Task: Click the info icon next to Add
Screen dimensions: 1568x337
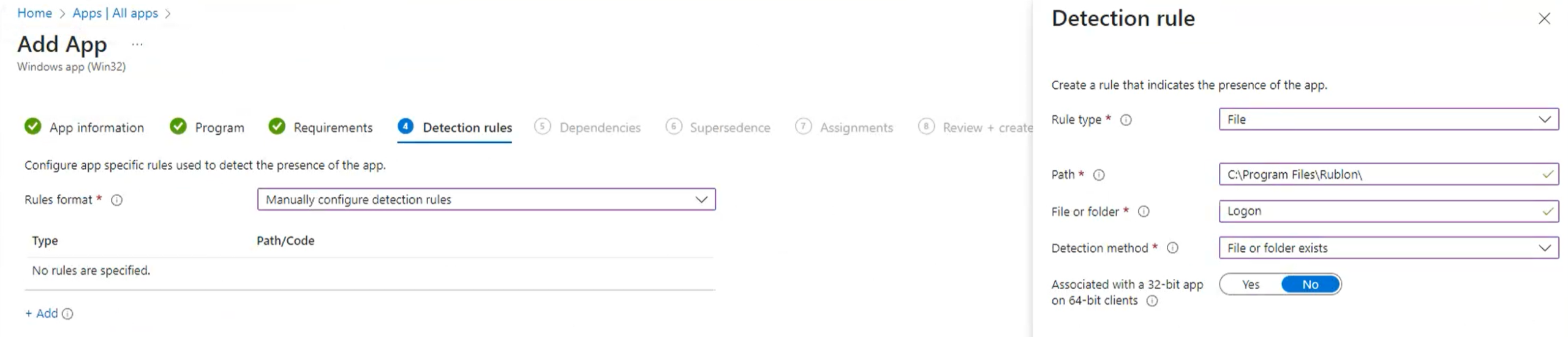Action: click(x=68, y=314)
